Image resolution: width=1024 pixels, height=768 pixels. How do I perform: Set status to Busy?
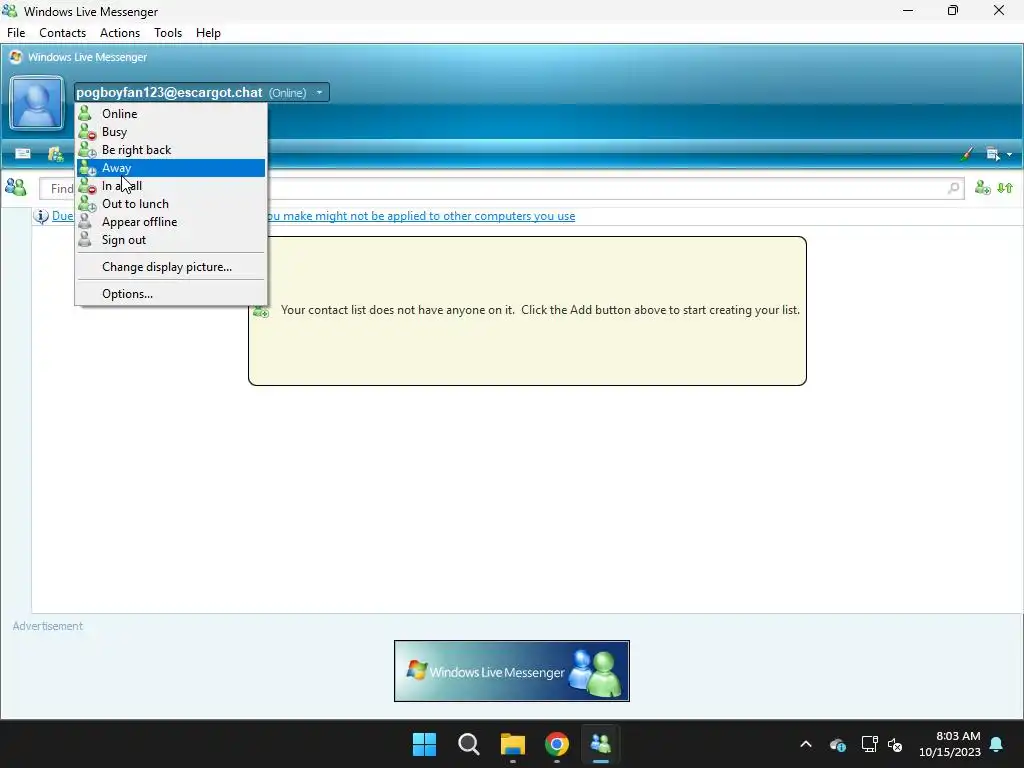170,132
